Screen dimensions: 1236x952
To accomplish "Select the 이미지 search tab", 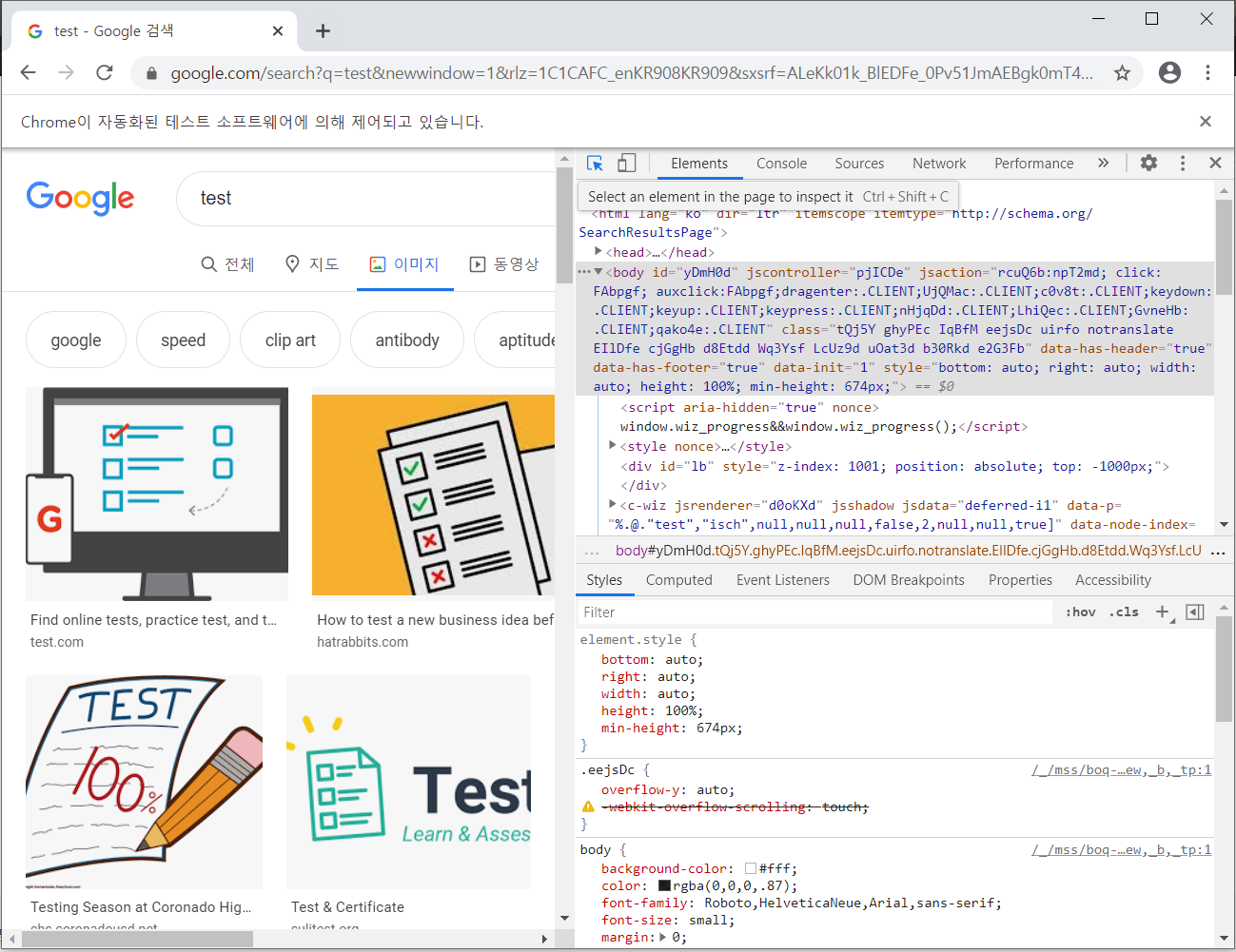I will click(404, 264).
